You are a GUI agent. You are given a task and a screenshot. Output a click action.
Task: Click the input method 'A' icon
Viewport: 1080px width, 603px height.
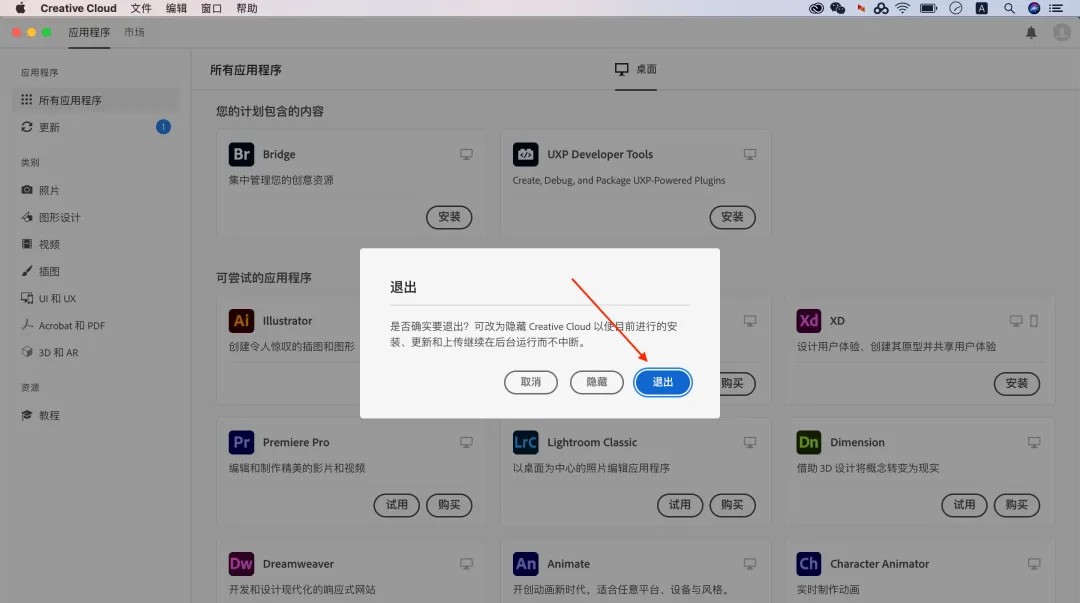tap(982, 8)
